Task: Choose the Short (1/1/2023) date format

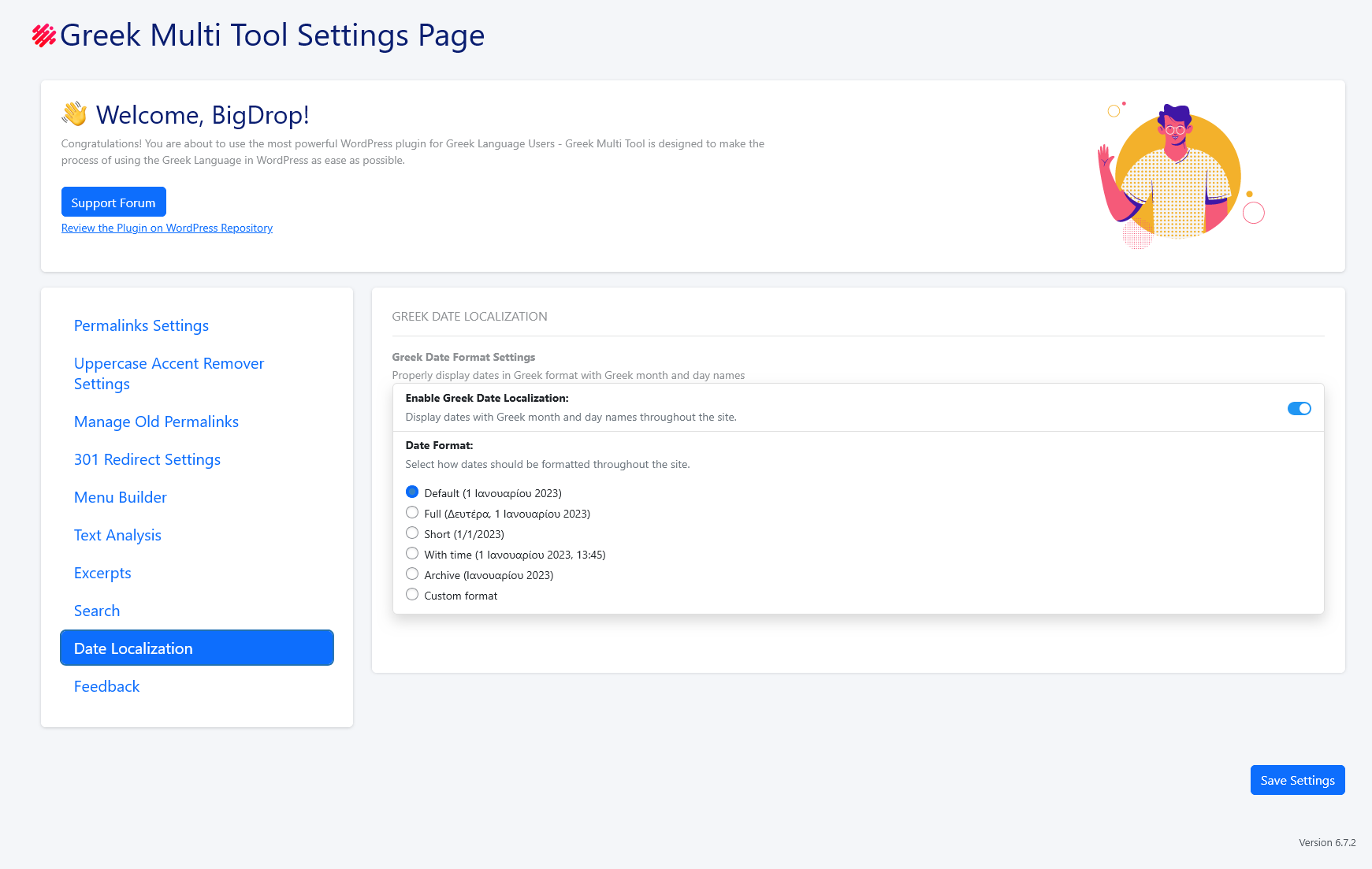Action: click(412, 533)
